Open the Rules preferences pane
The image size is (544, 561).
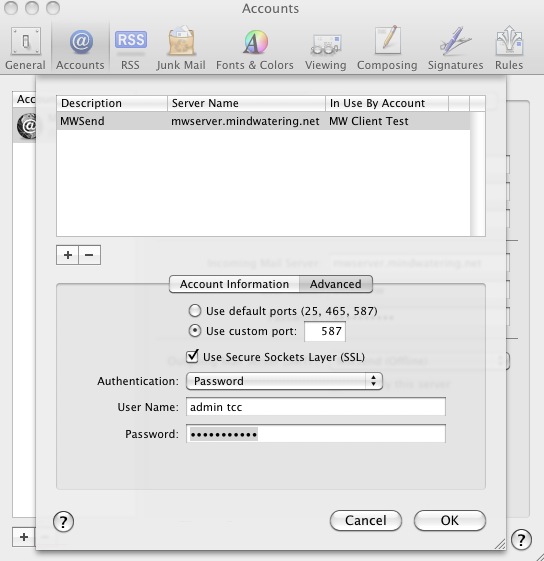point(509,48)
